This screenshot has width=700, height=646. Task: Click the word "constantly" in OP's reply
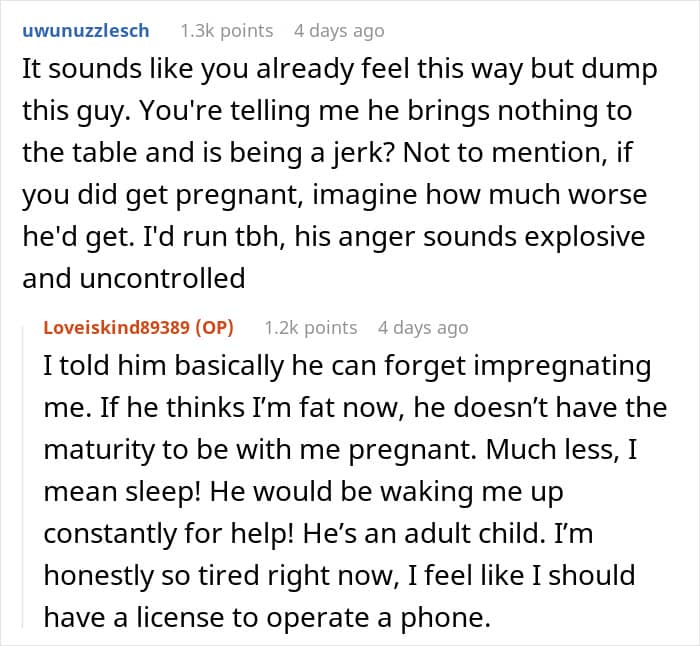pyautogui.click(x=111, y=534)
